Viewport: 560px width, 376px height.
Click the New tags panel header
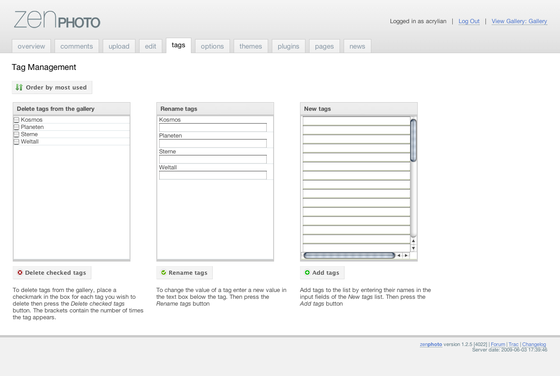[x=359, y=109]
